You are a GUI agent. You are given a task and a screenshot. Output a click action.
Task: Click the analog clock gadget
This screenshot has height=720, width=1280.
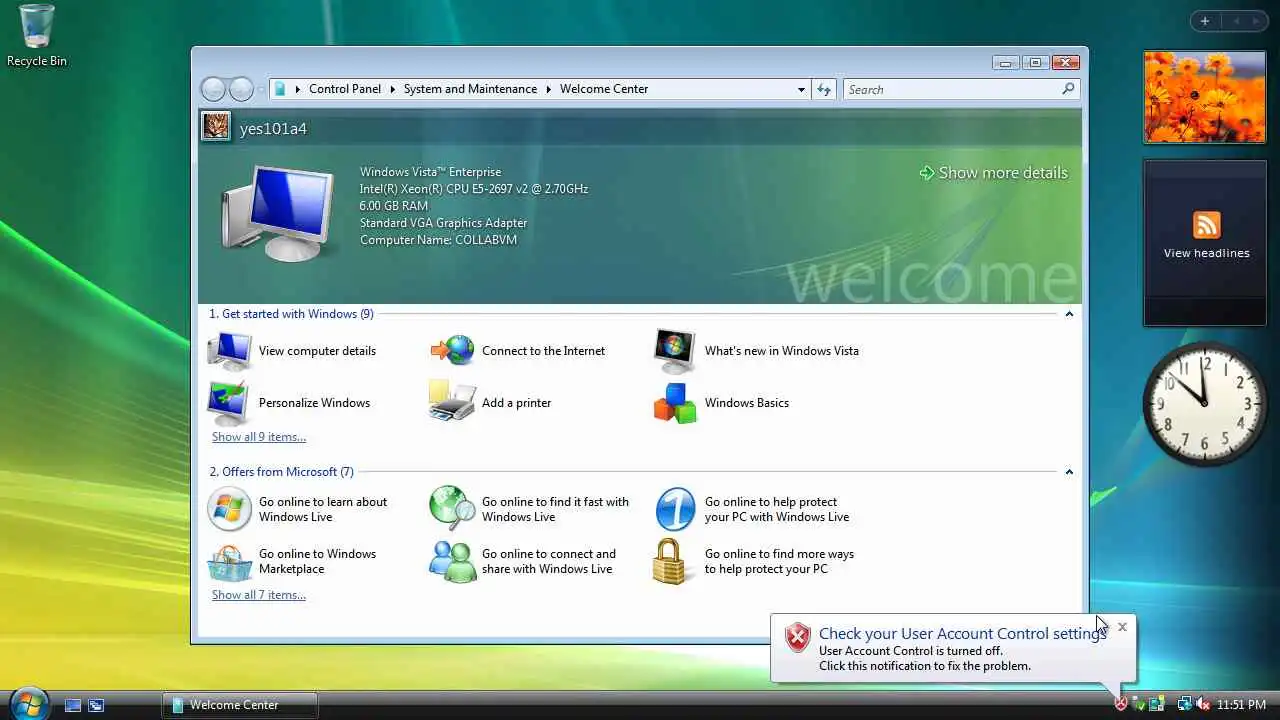[1204, 402]
